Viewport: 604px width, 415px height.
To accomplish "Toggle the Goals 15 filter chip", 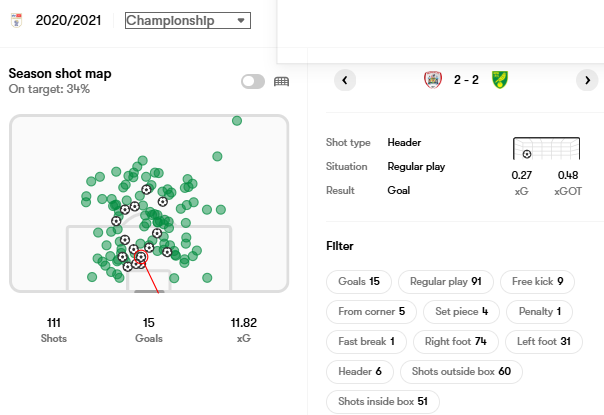I will [x=359, y=282].
